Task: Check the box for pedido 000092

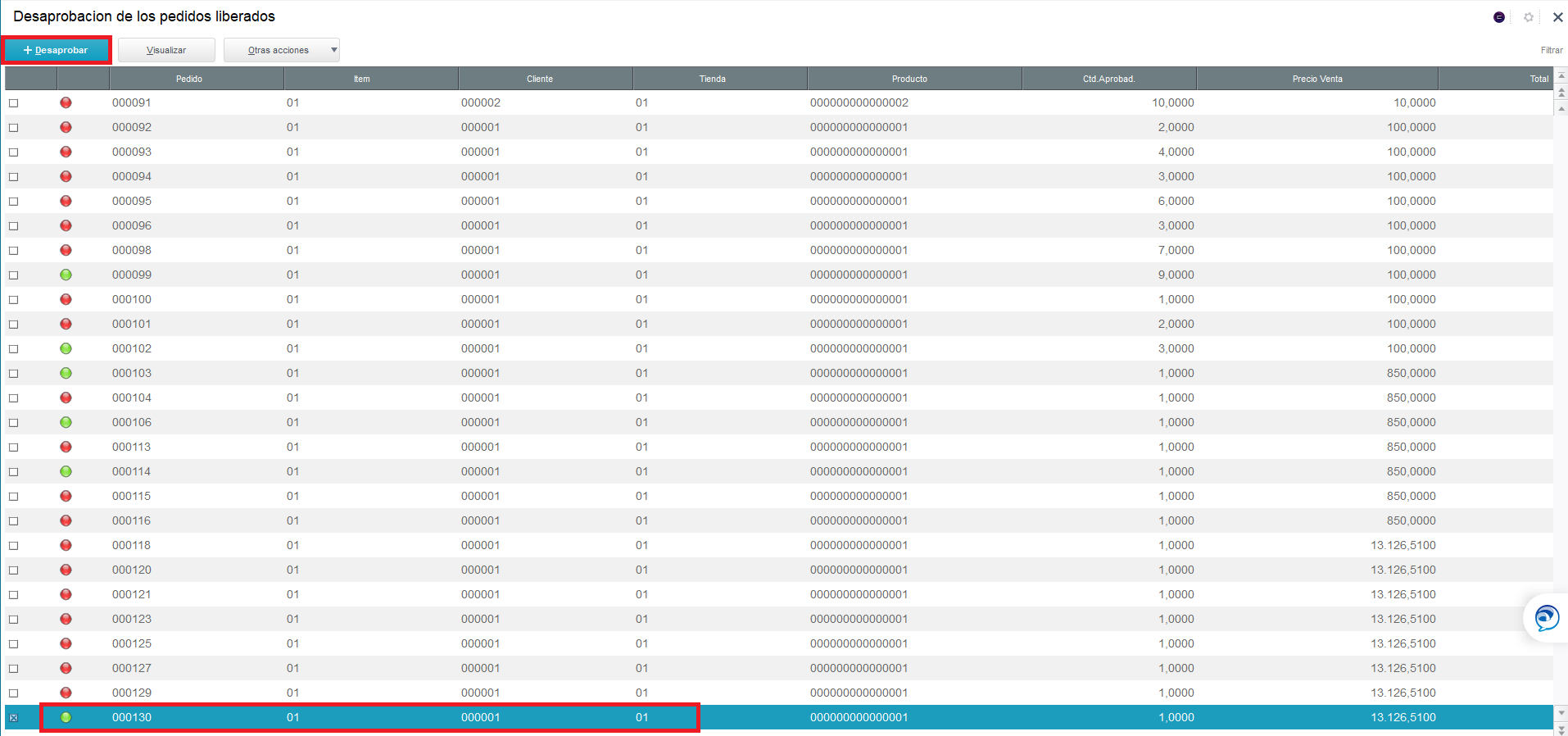Action: (13, 128)
